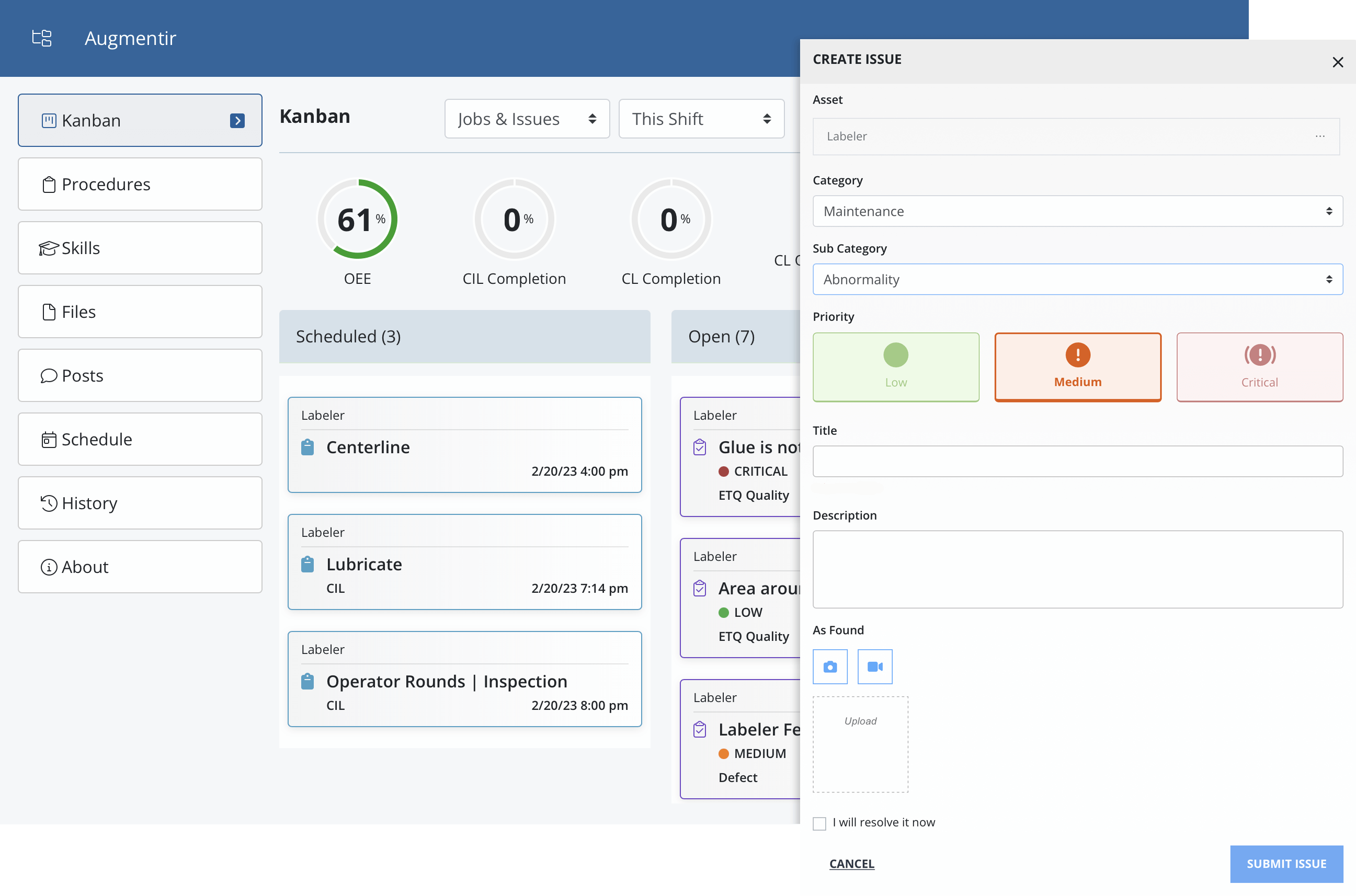Open the History section from sidebar
Image resolution: width=1356 pixels, height=896 pixels.
pyautogui.click(x=49, y=503)
